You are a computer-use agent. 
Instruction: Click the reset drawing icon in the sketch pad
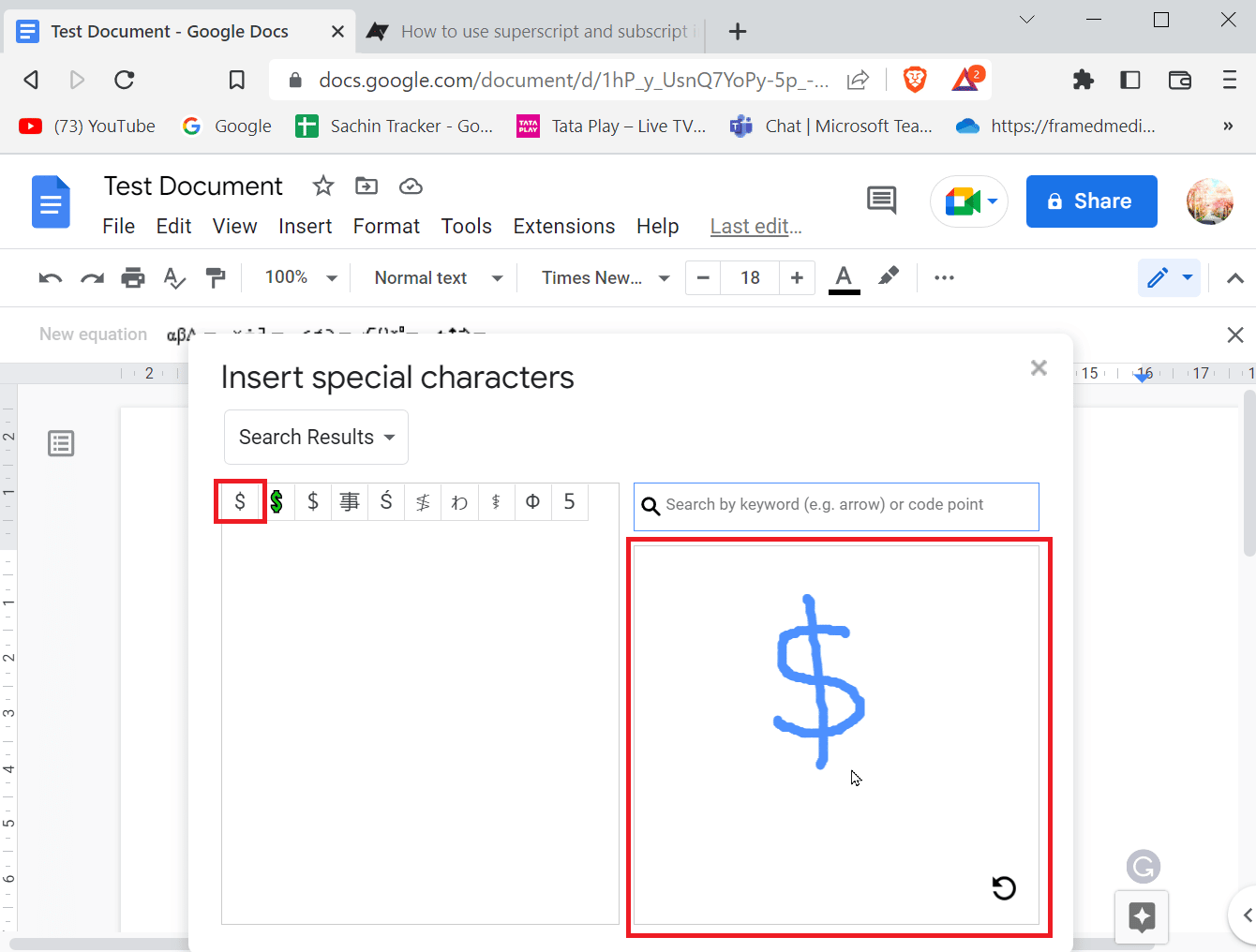(1003, 887)
